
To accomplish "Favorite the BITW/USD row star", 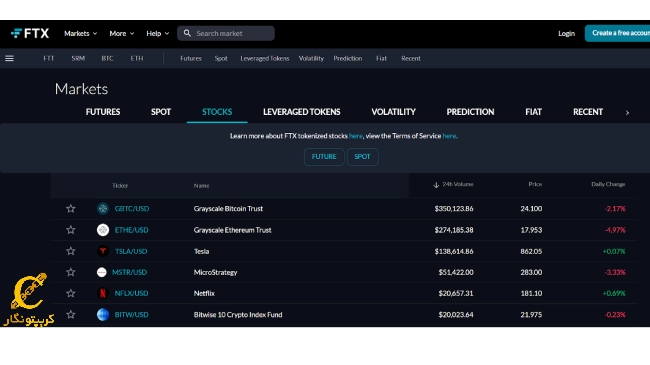I will [x=71, y=314].
